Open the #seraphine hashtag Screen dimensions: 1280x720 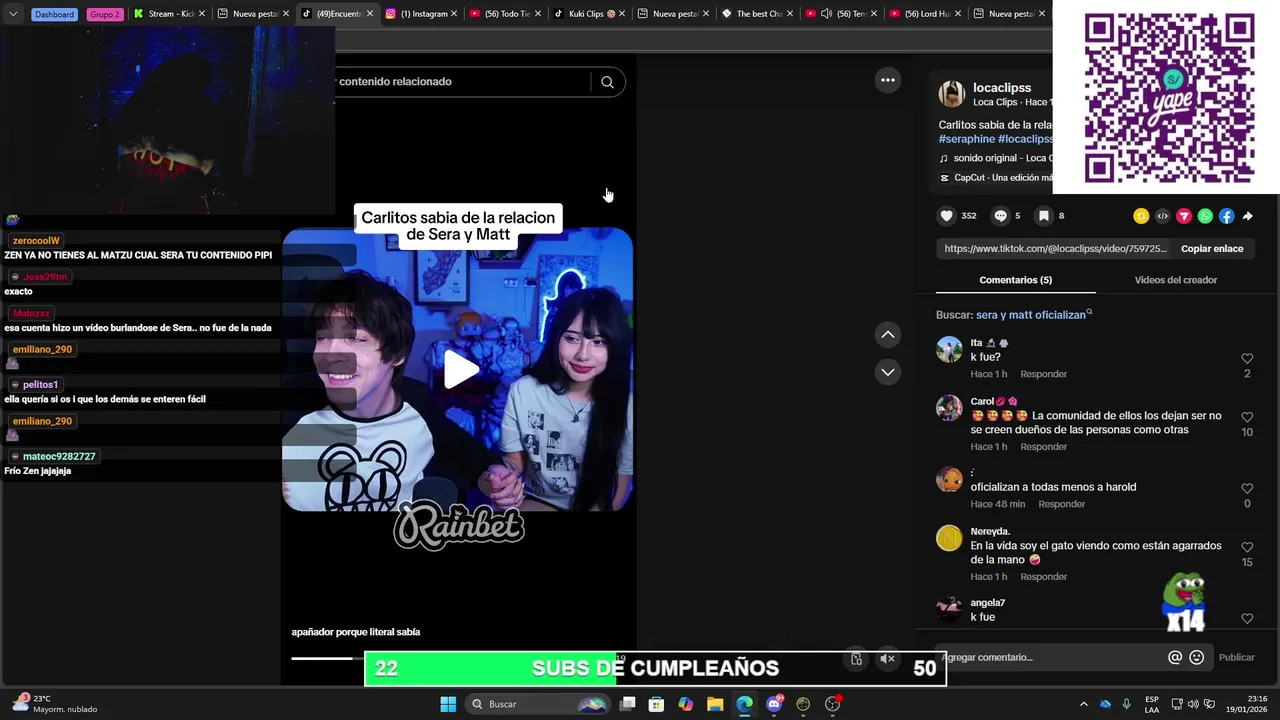coord(967,139)
